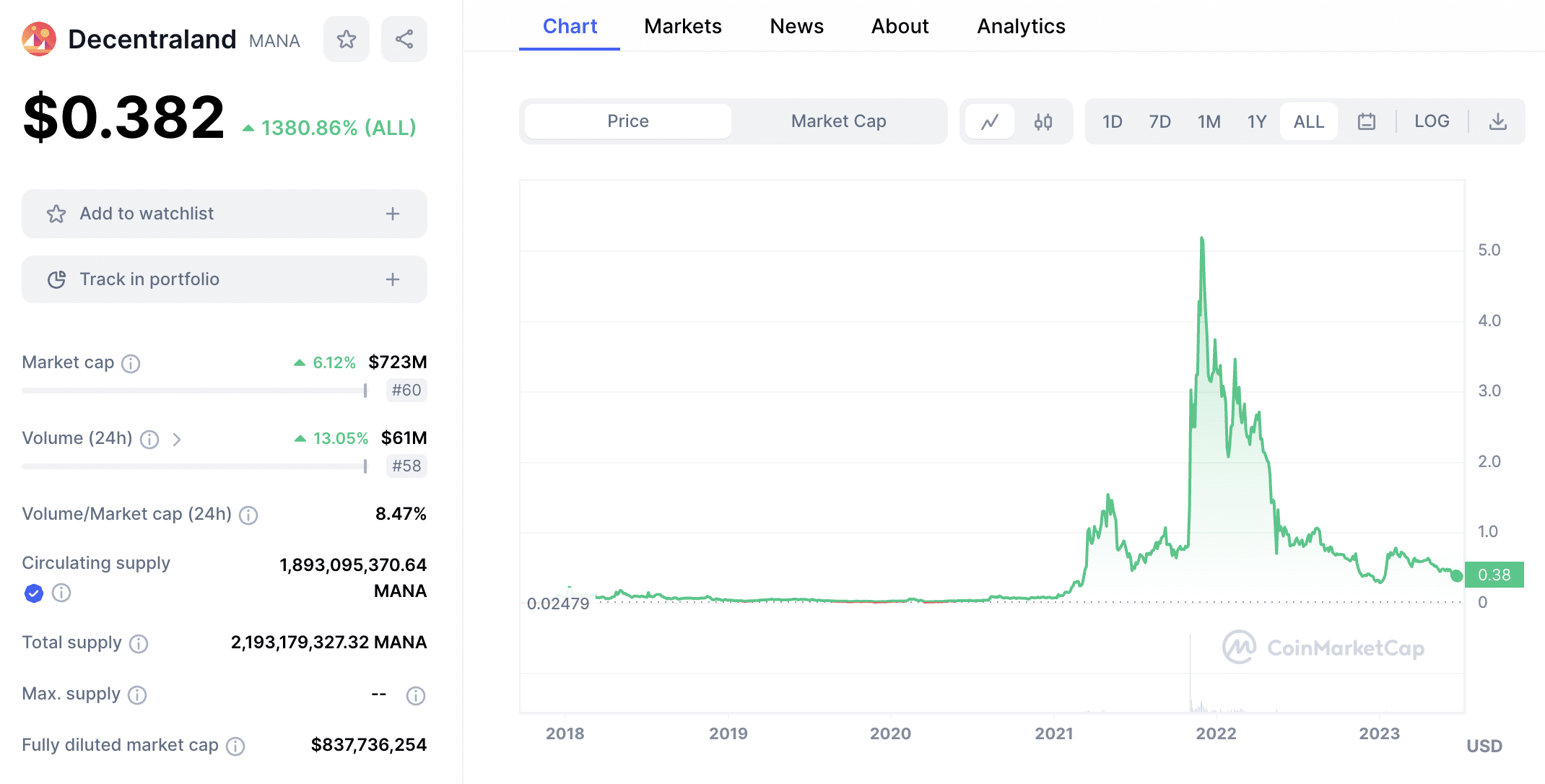Click the Market cap rank progress bar
The width and height of the screenshot is (1545, 784).
[195, 391]
